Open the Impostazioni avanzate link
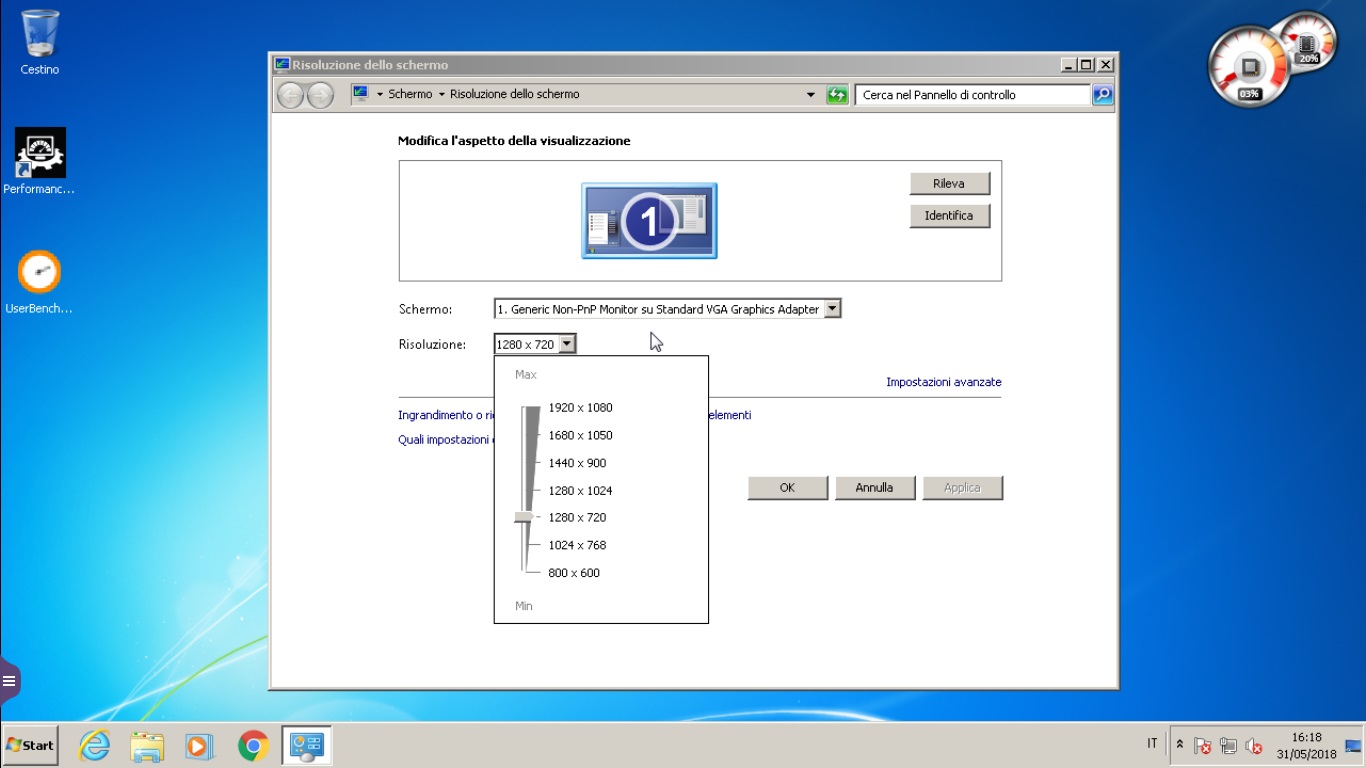The image size is (1366, 768). pos(943,382)
